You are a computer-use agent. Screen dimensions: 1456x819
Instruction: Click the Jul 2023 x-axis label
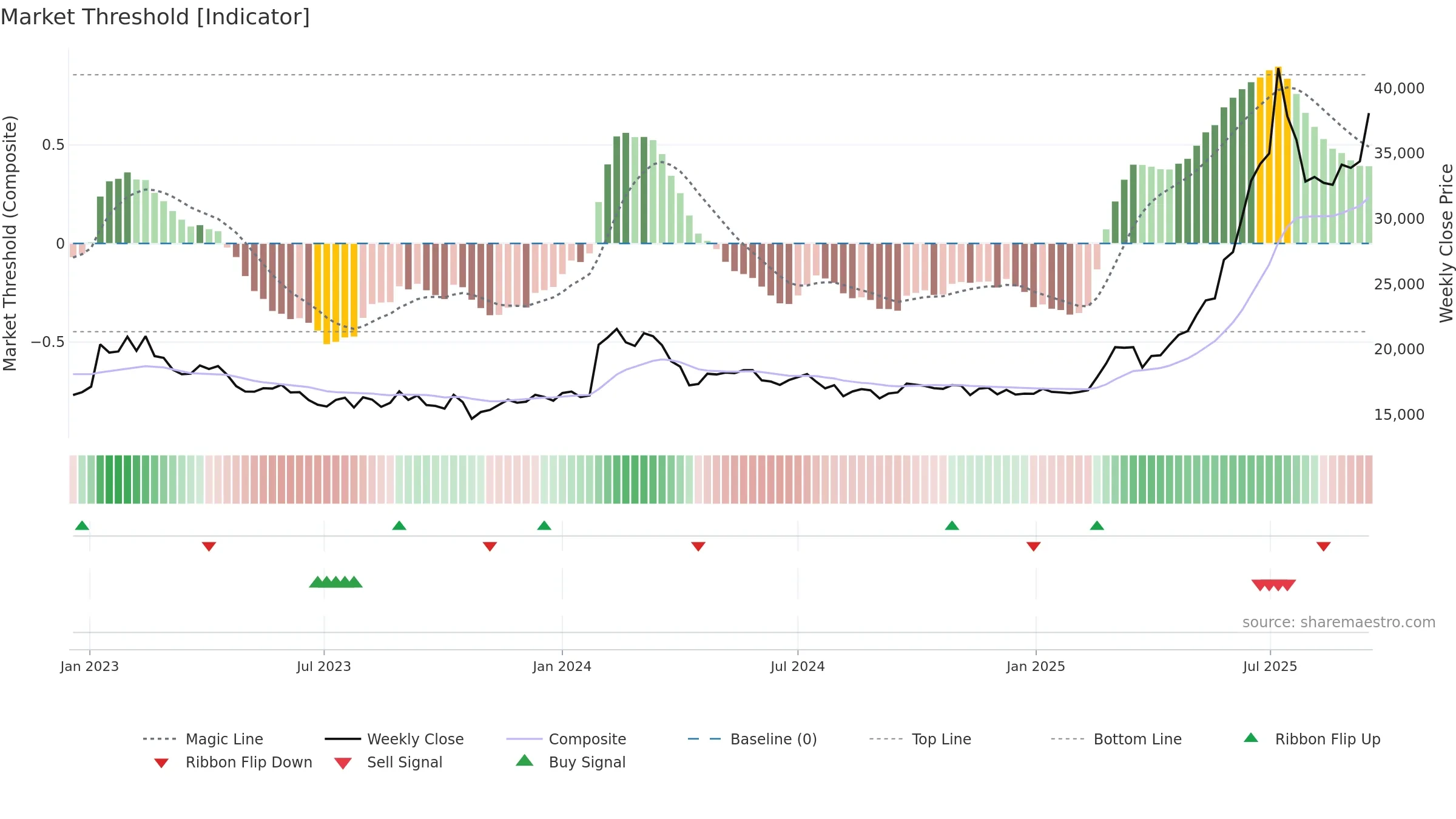pyautogui.click(x=324, y=667)
